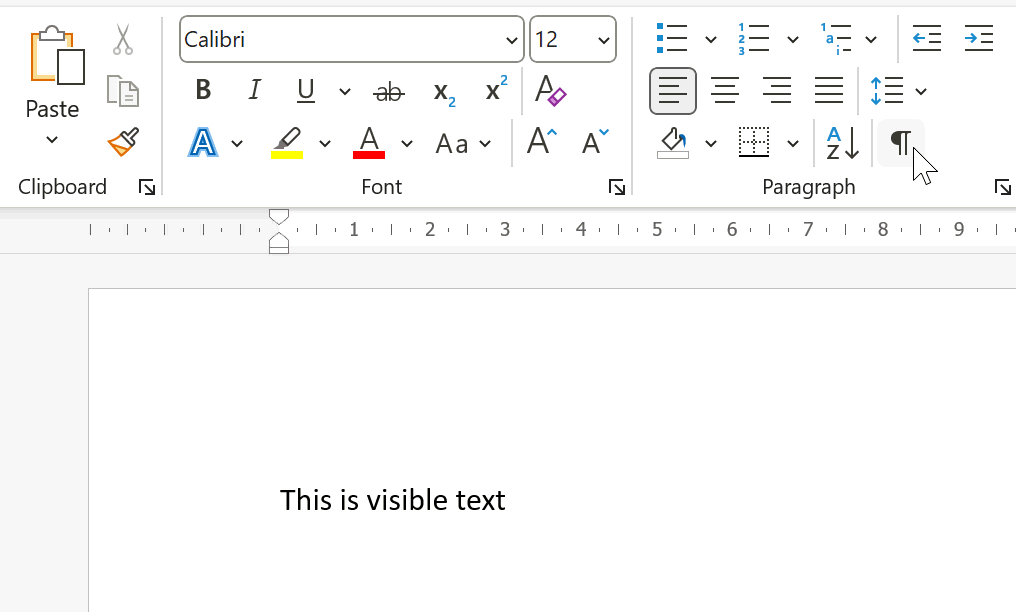Screen dimensions: 1016x612
Task: Expand the Line Spacing dropdown arrow
Action: (x=921, y=92)
